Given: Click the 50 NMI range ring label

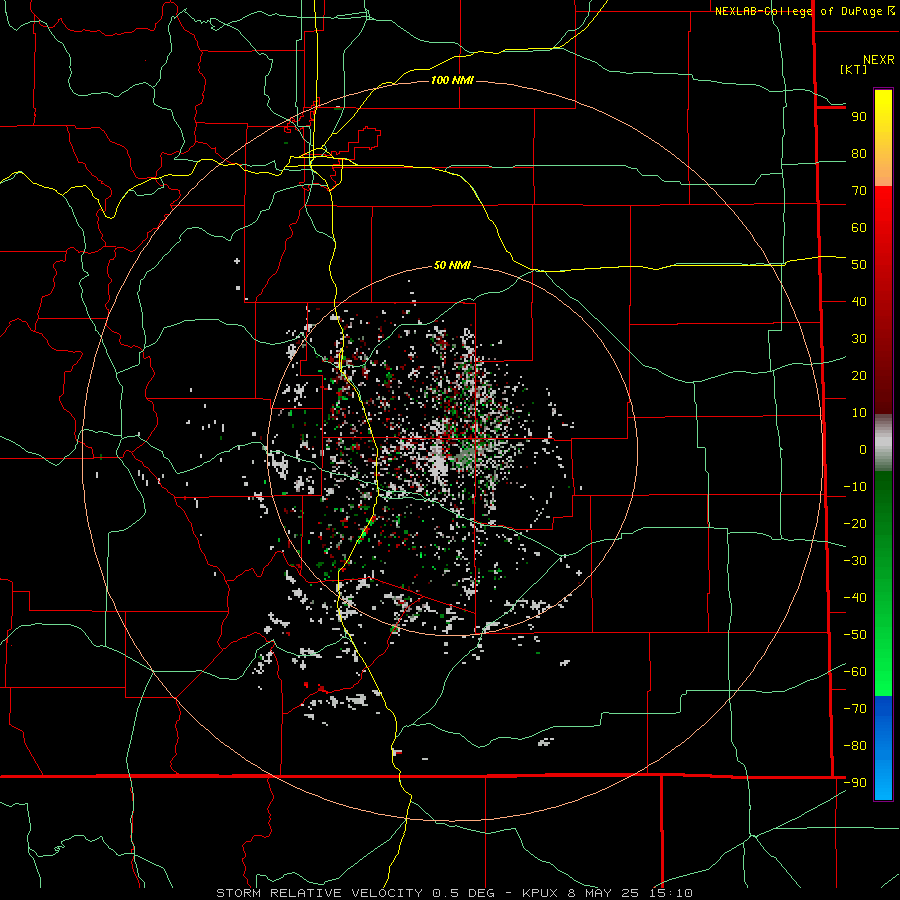Looking at the screenshot, I should [452, 265].
